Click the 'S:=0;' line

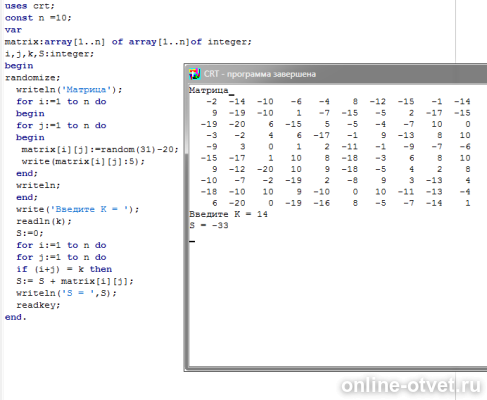[x=30, y=233]
